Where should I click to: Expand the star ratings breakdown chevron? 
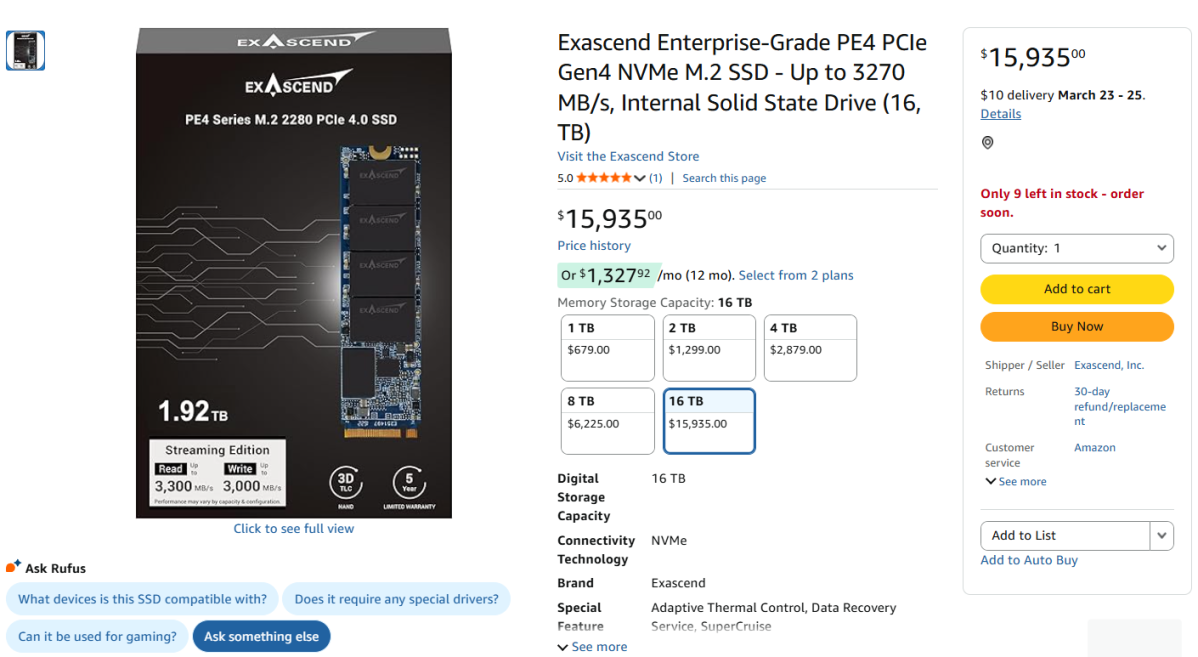[639, 177]
